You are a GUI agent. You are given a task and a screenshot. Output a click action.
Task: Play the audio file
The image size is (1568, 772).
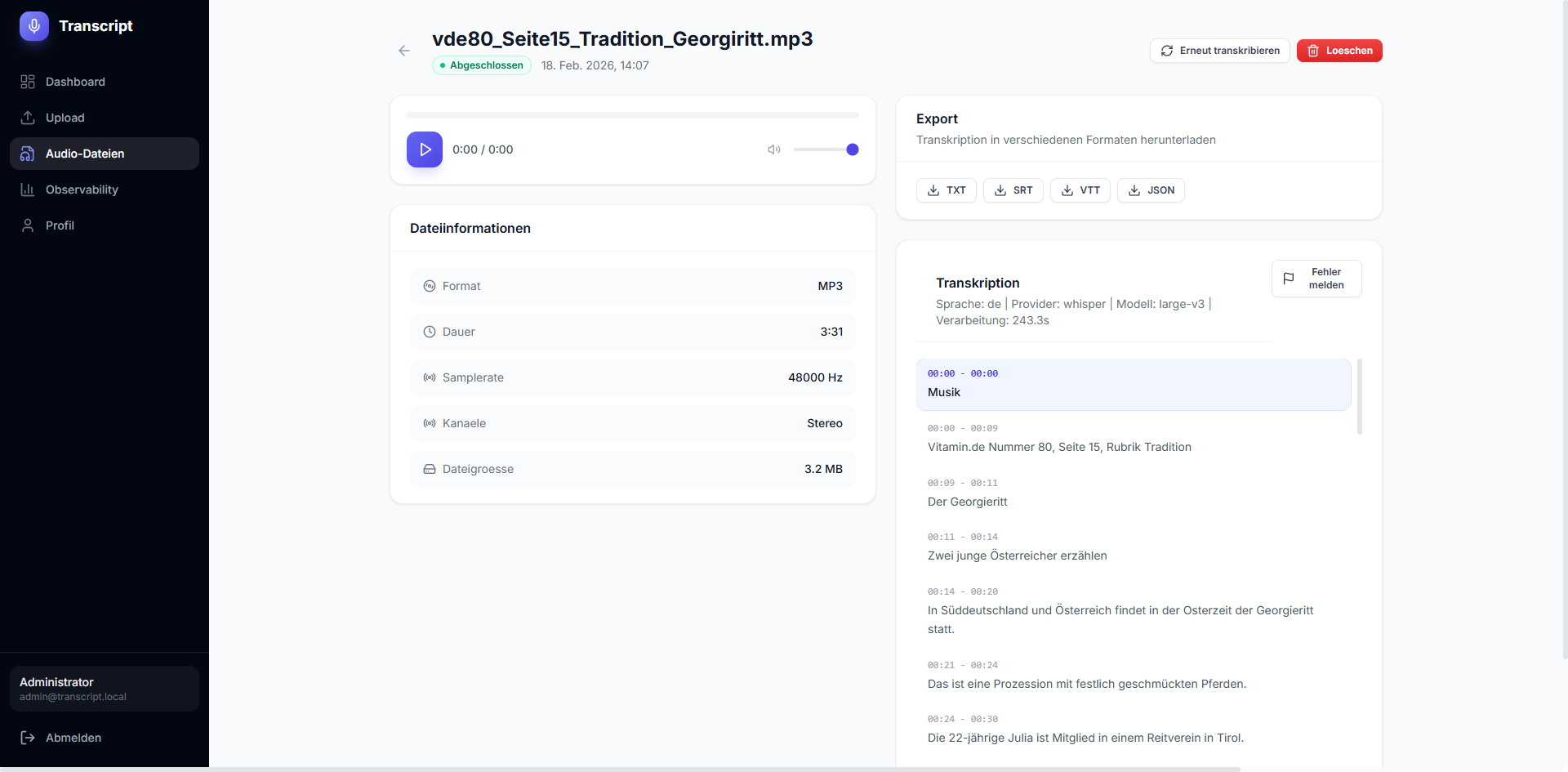[425, 149]
